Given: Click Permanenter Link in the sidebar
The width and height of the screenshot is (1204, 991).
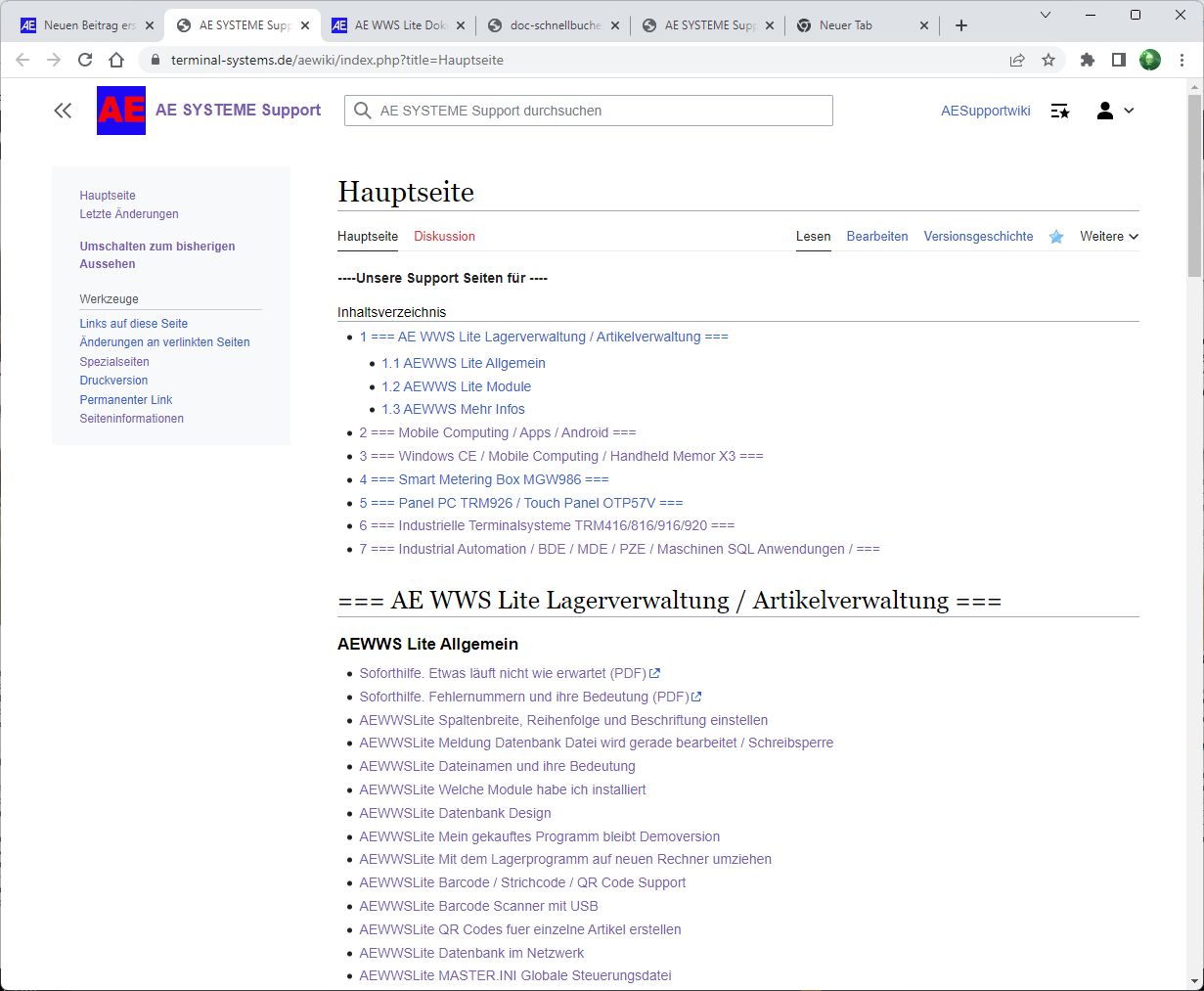Looking at the screenshot, I should [126, 400].
